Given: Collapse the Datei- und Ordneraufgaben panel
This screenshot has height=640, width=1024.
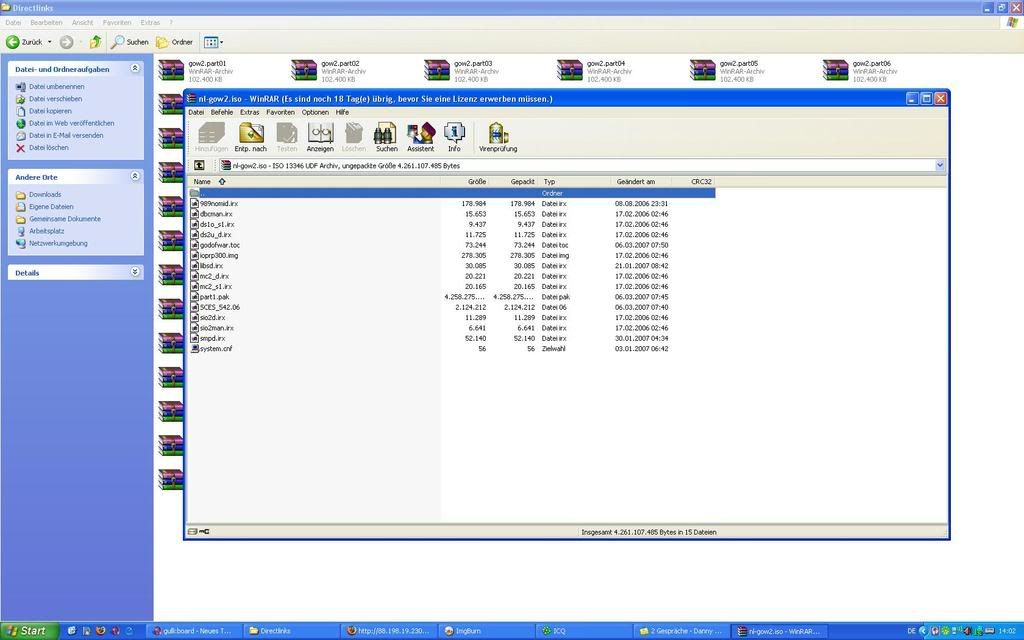Looking at the screenshot, I should (x=135, y=68).
